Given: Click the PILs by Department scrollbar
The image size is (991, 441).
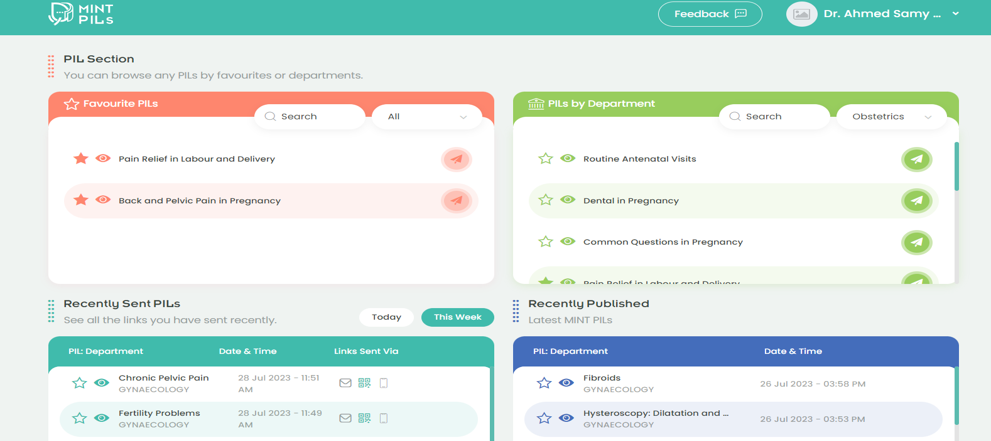Looking at the screenshot, I should [956, 167].
